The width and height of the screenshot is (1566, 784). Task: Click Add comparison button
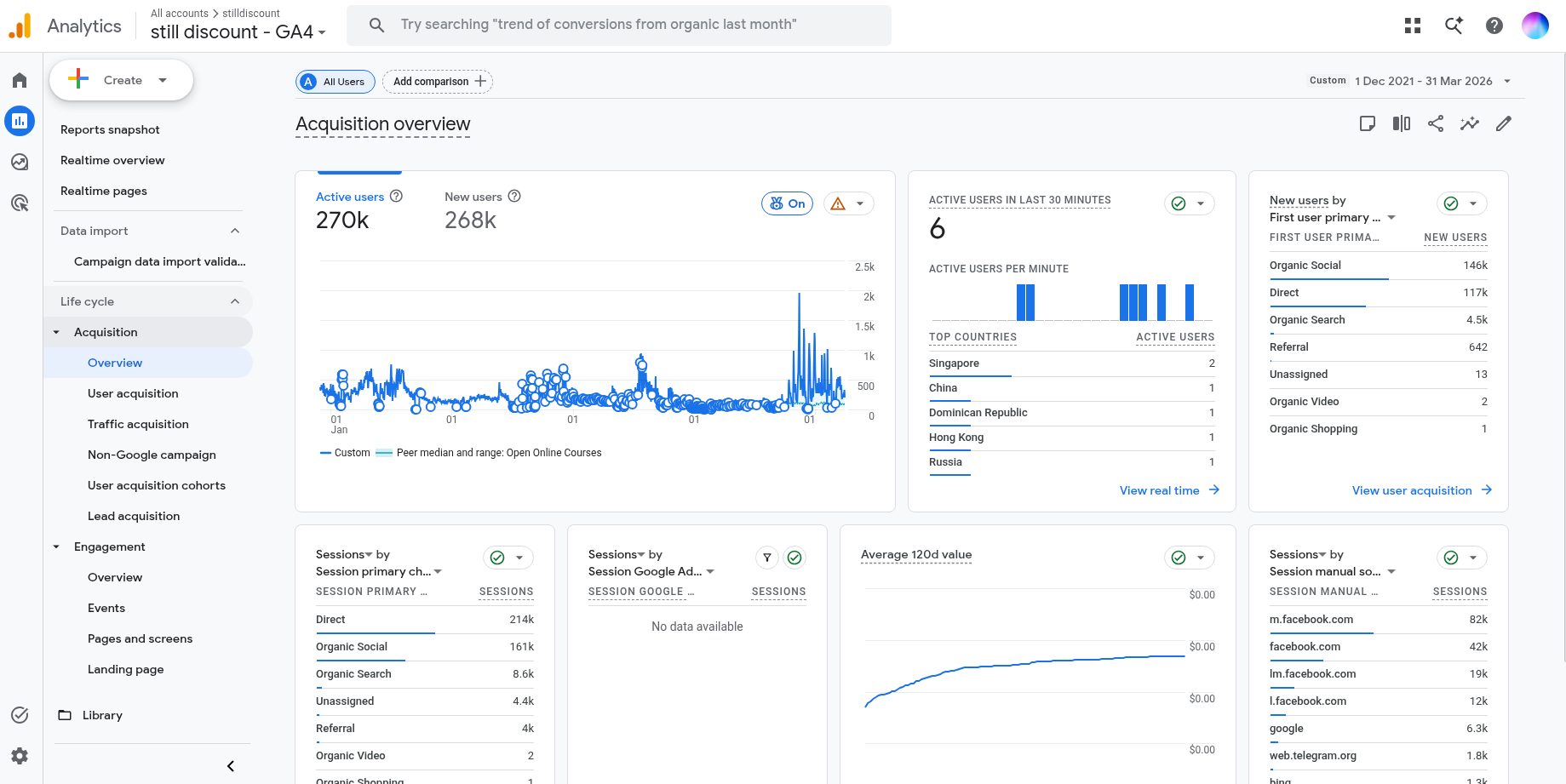coord(438,82)
